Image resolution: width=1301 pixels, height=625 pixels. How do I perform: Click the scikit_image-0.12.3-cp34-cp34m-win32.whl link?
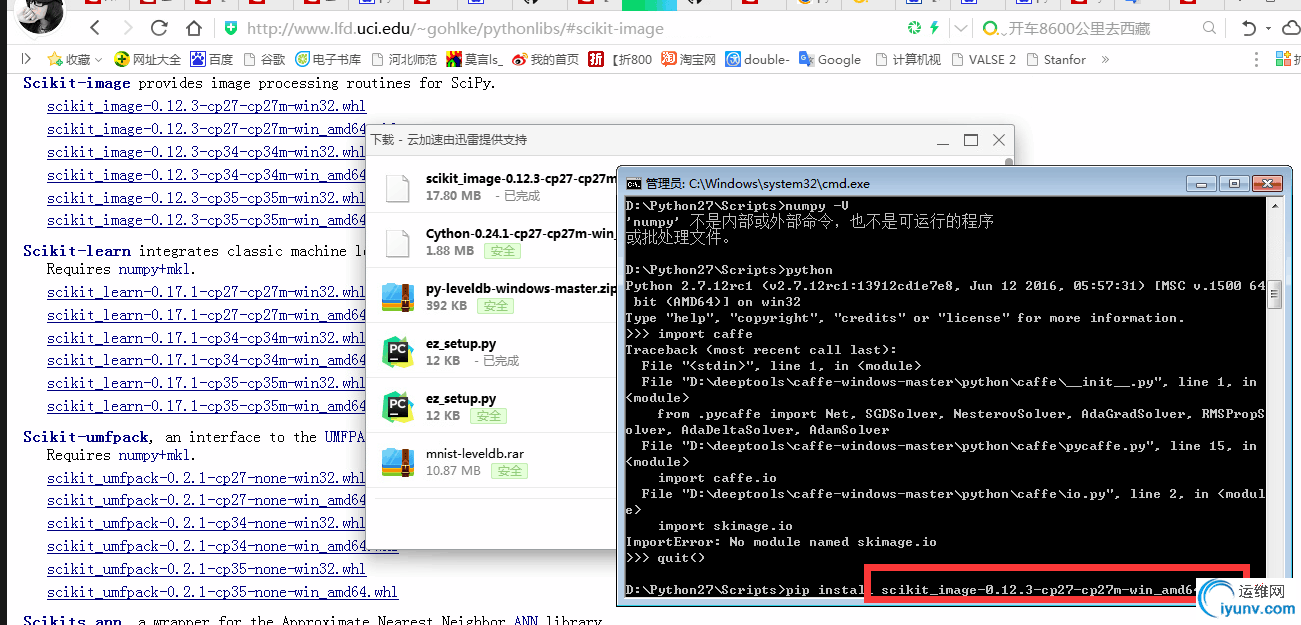[206, 152]
